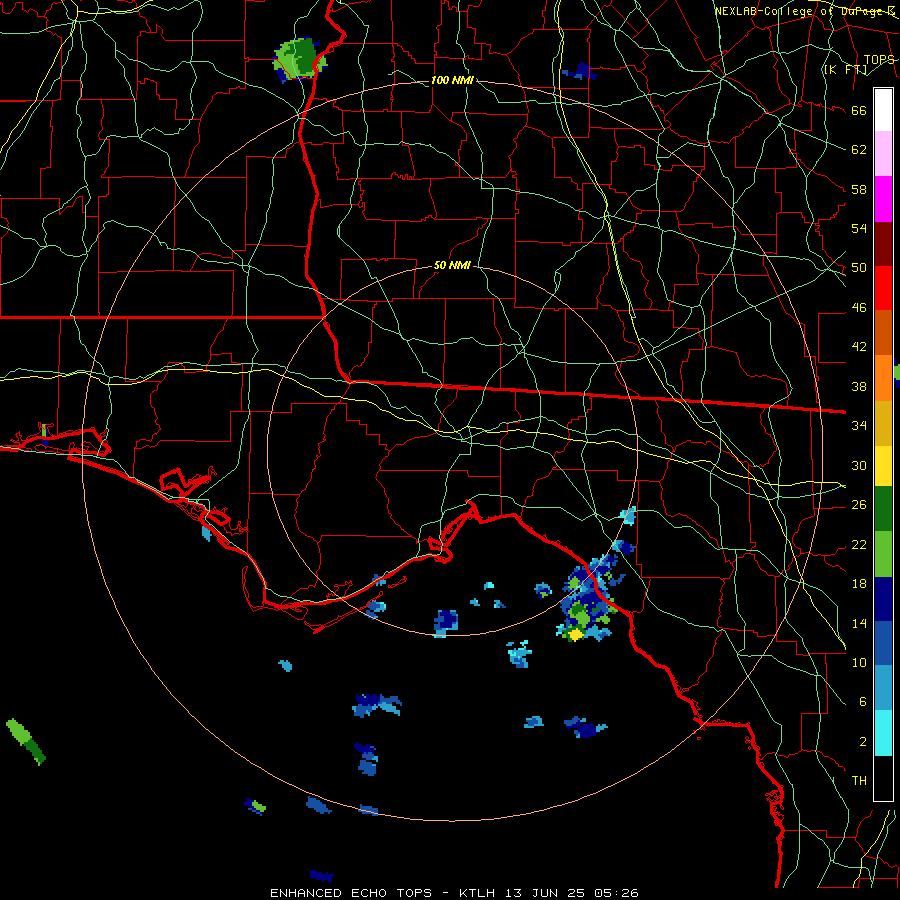Click the magenta swatch on the color scale
Image resolution: width=900 pixels, height=900 pixels.
tap(883, 199)
